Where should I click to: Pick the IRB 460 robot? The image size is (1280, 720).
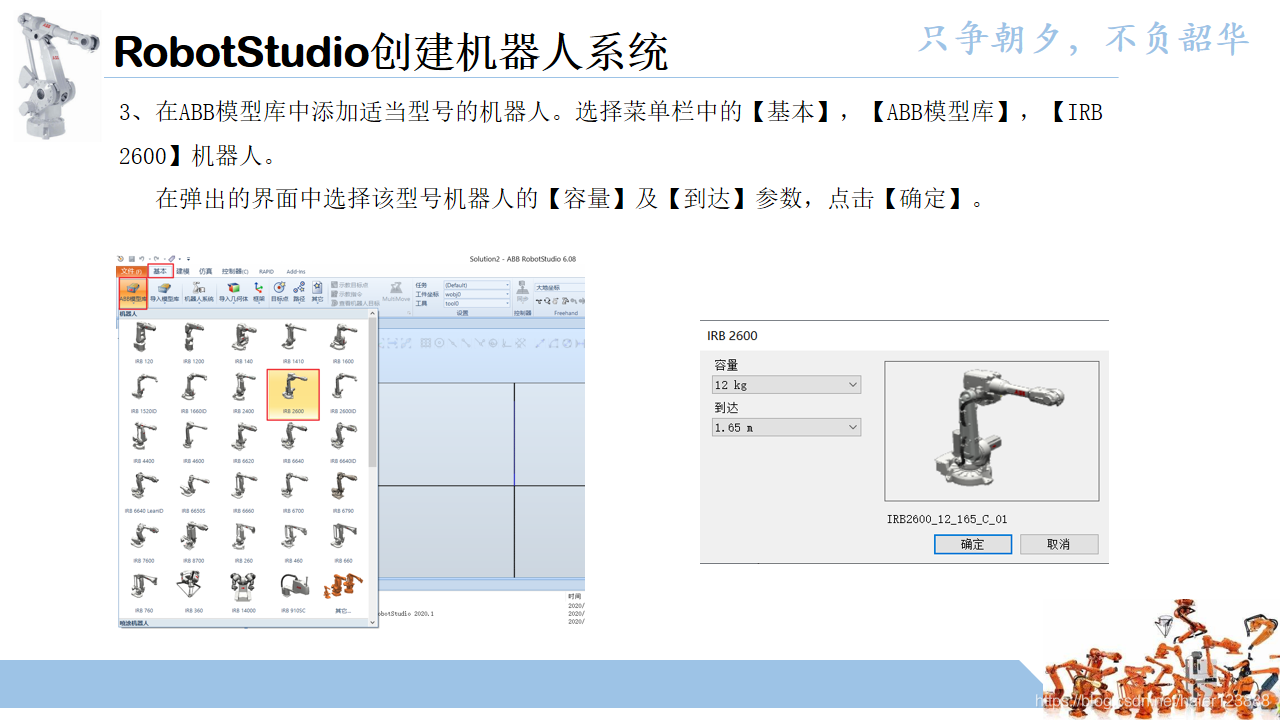293,543
